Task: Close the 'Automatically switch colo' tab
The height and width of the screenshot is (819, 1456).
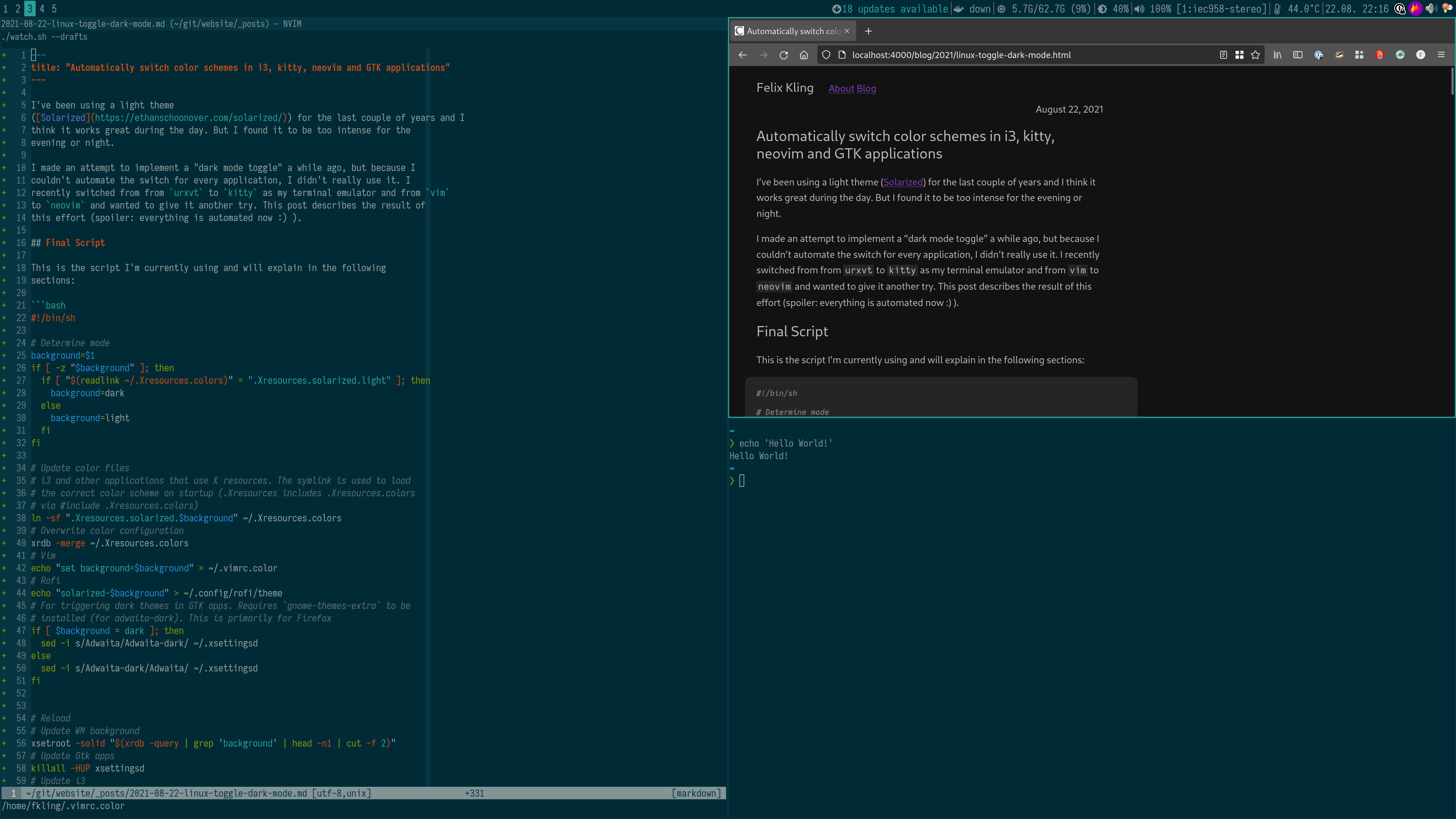Action: tap(847, 31)
